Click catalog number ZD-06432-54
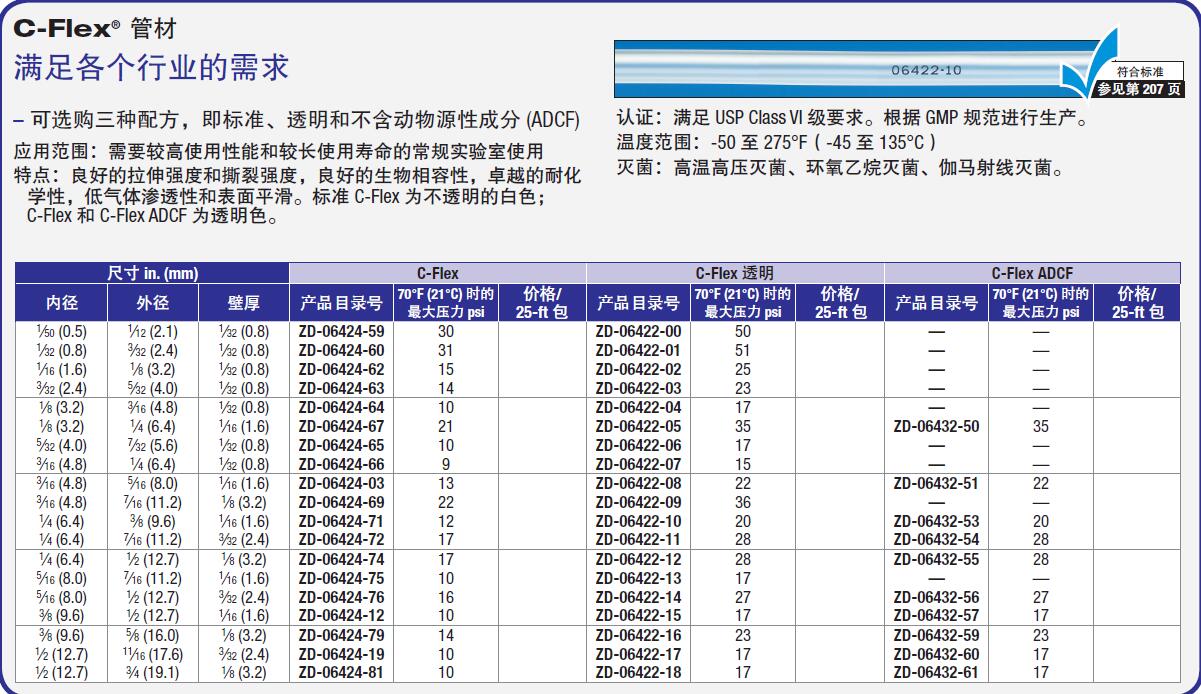 coord(936,540)
